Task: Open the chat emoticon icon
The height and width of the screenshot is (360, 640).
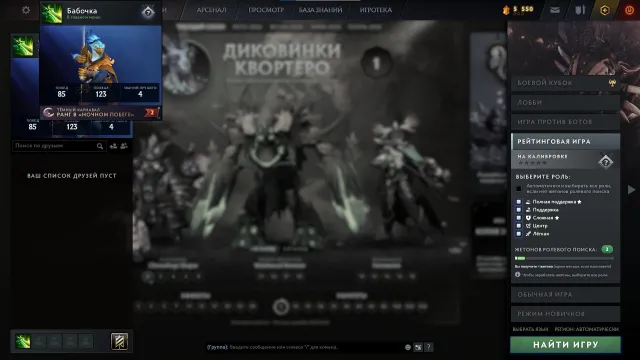Action: (x=407, y=347)
